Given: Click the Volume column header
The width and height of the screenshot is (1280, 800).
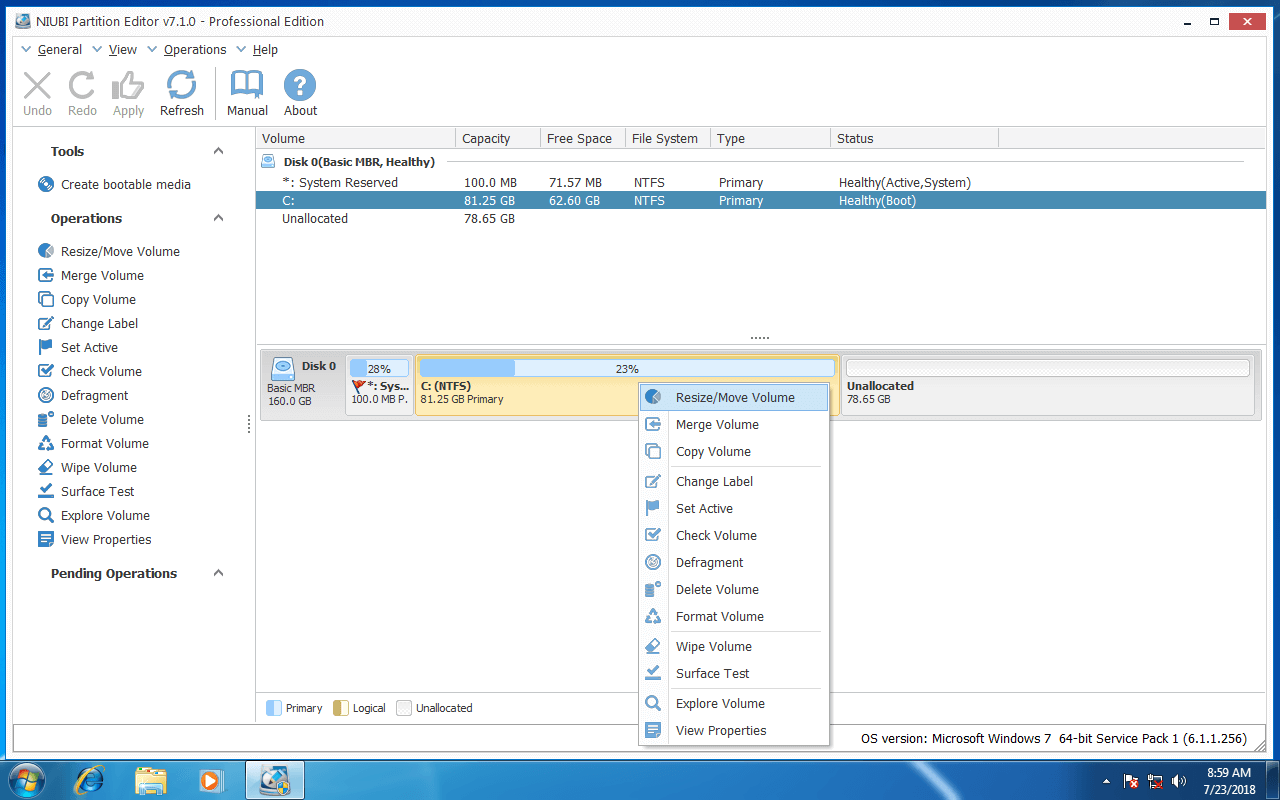Looking at the screenshot, I should click(356, 138).
